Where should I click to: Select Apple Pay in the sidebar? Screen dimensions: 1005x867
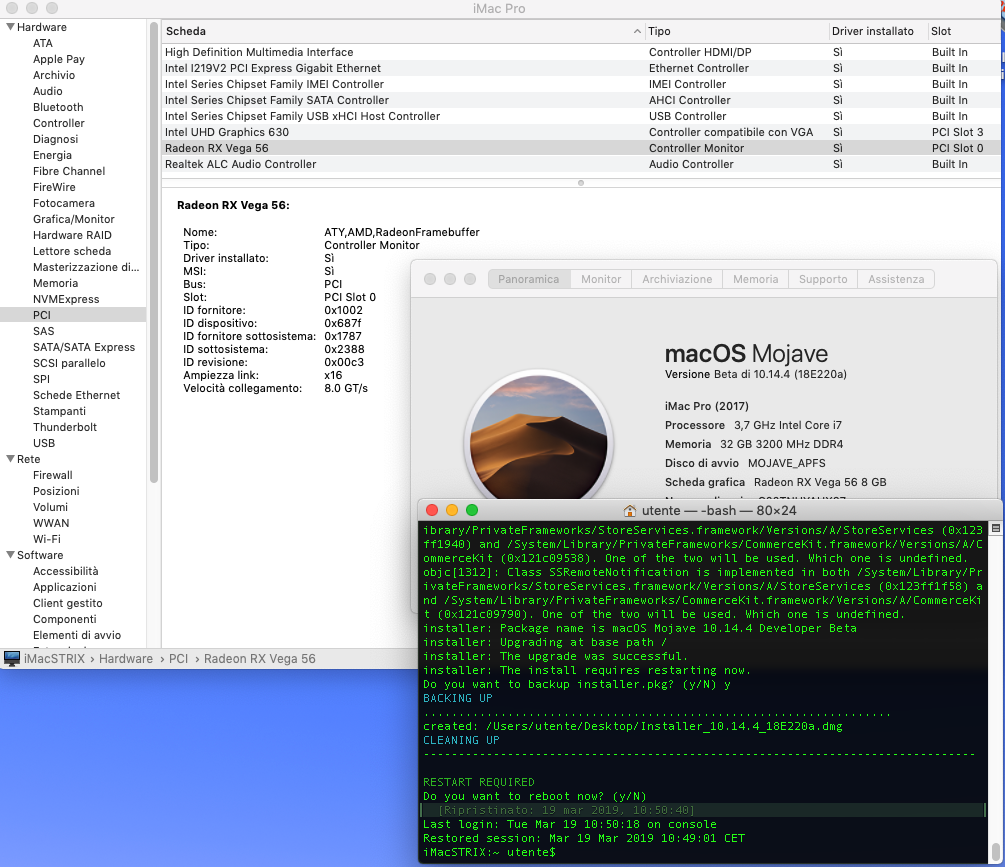[x=59, y=59]
